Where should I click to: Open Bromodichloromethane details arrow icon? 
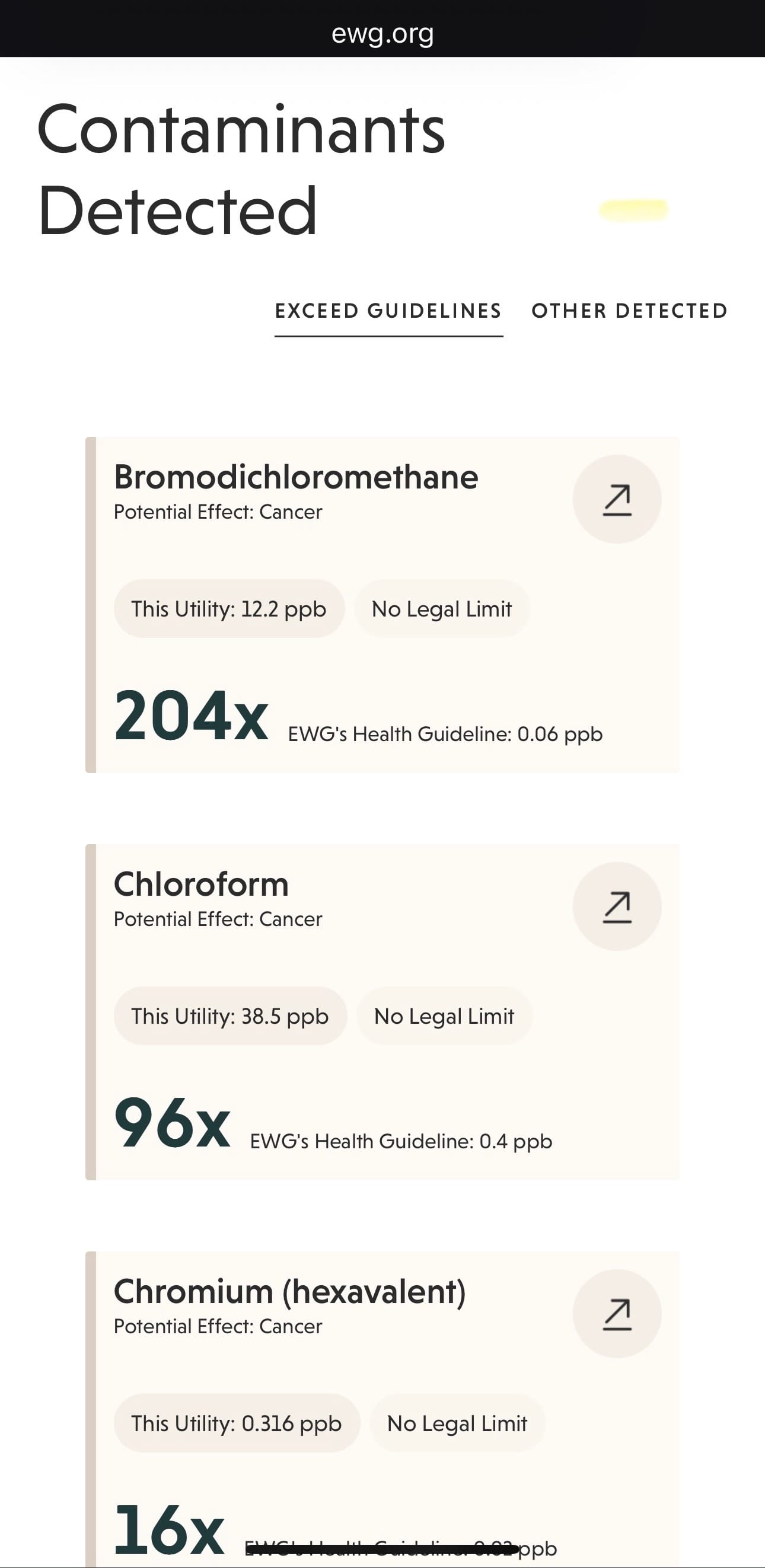(x=617, y=499)
